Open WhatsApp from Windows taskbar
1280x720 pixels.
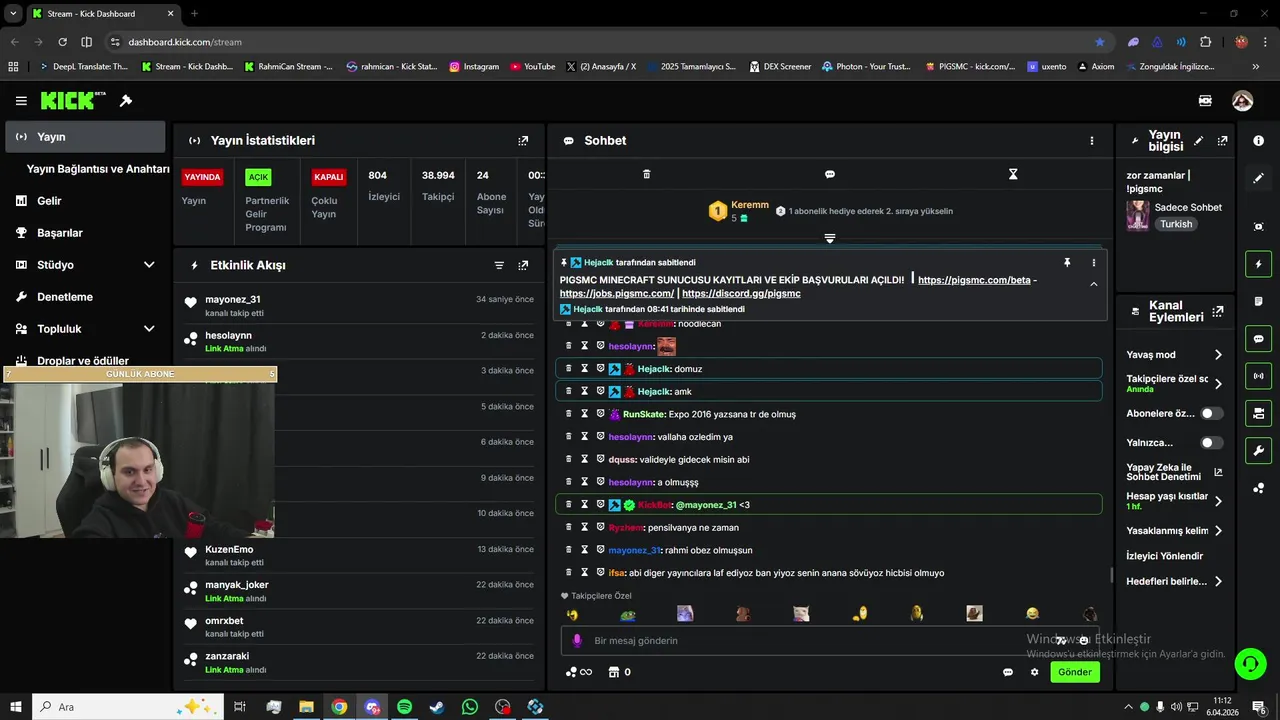470,707
